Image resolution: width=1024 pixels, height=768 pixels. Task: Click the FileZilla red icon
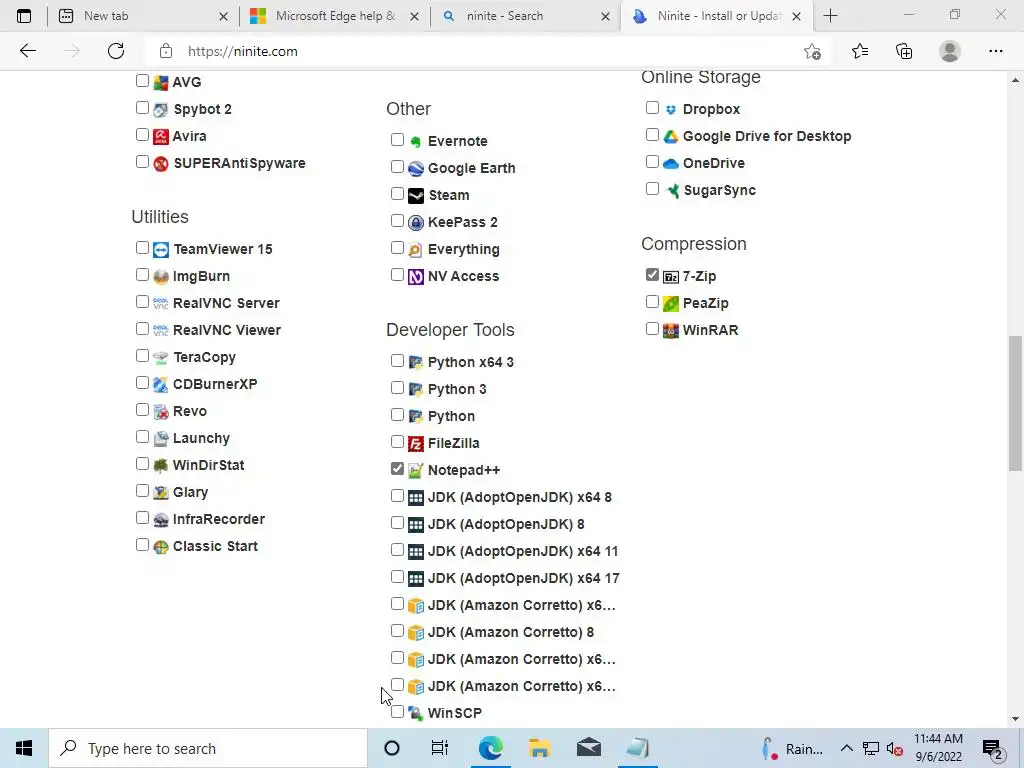[x=416, y=444]
